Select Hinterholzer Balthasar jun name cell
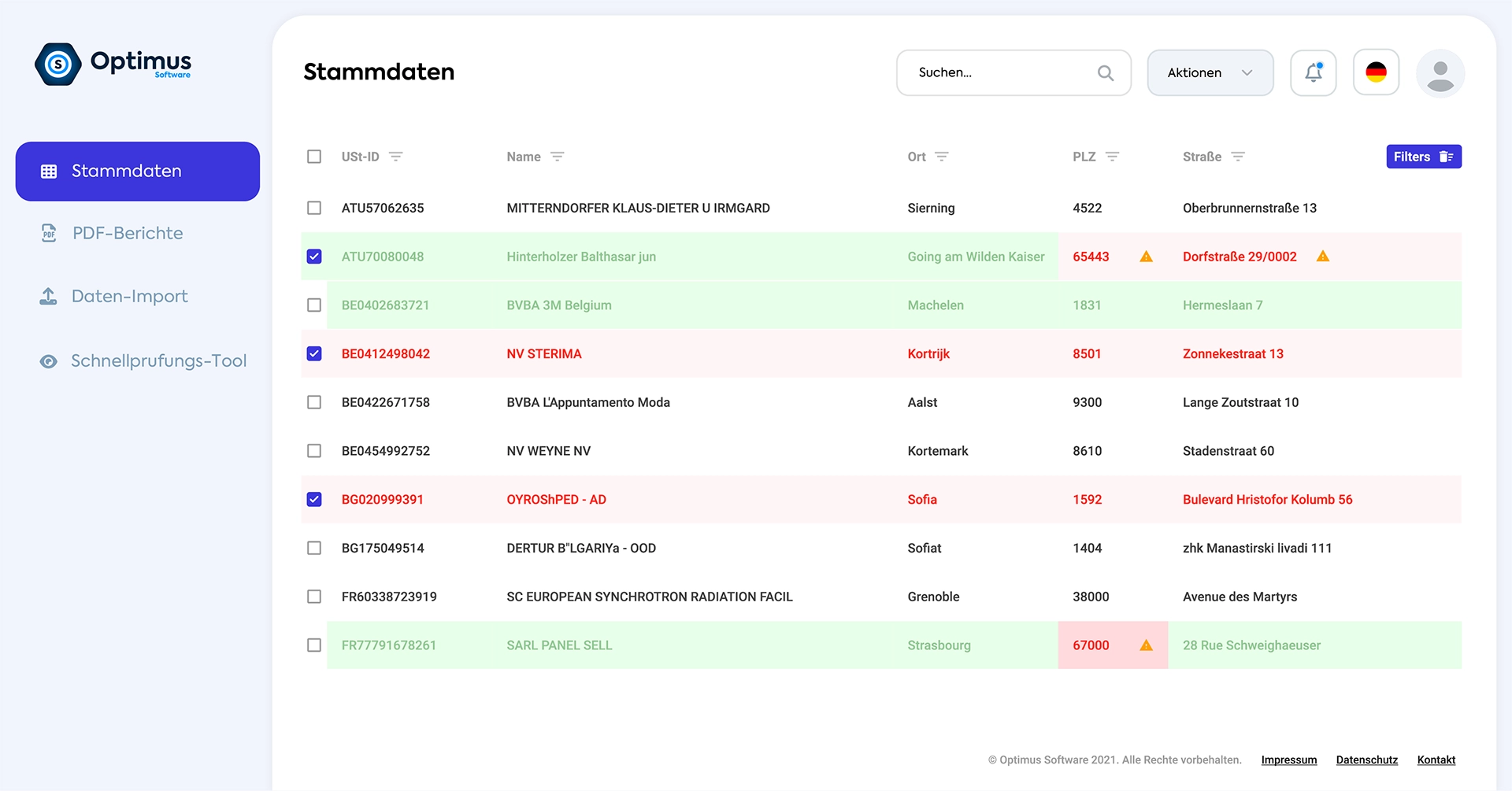The image size is (1512, 791). (x=581, y=257)
